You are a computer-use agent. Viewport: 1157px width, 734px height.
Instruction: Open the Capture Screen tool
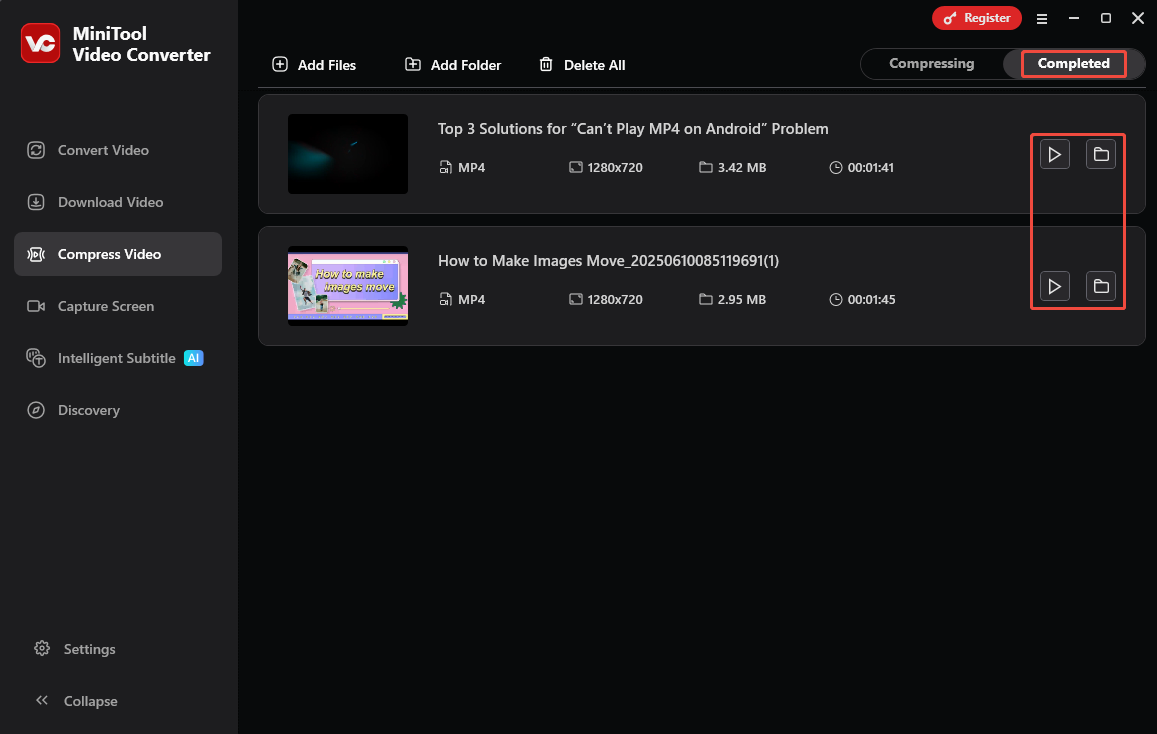coord(104,306)
